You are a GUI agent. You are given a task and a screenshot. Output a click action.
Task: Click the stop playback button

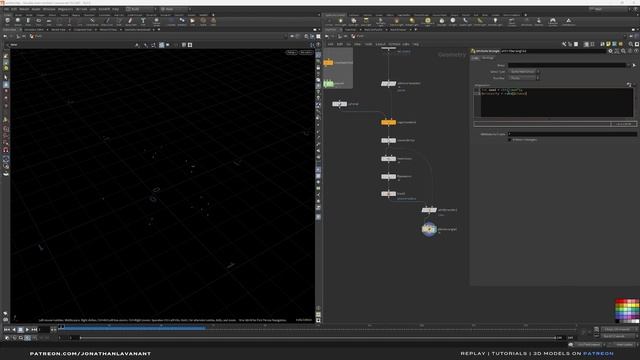[x=20, y=329]
